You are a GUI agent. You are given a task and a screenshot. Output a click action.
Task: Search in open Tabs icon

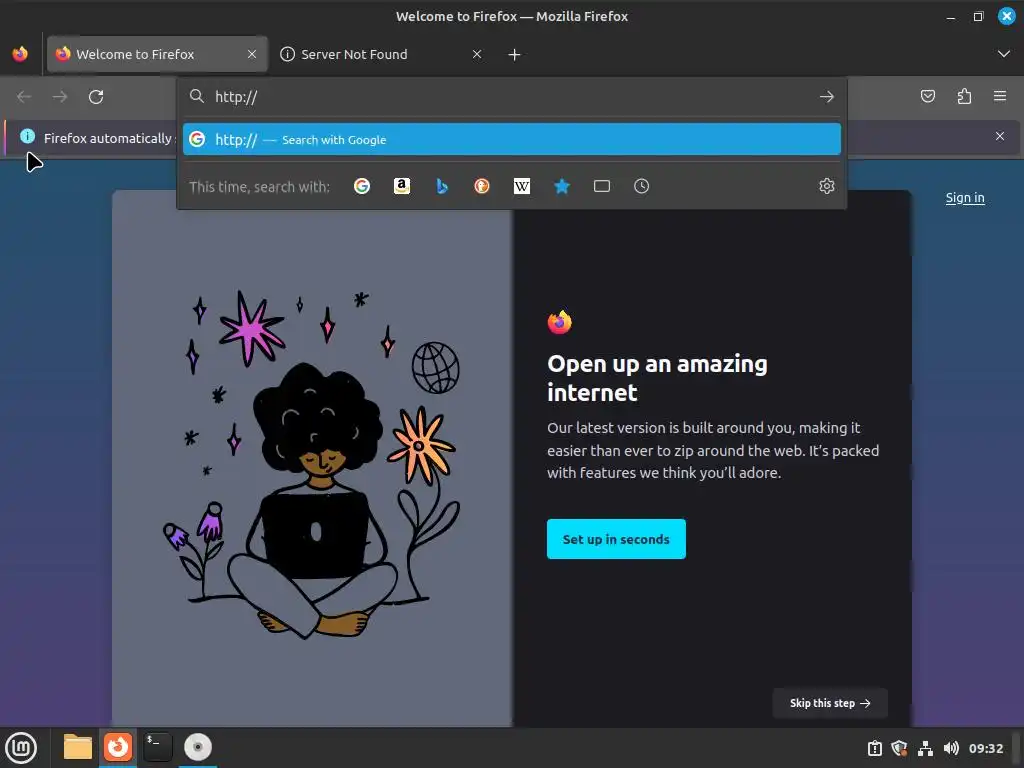[x=602, y=186]
